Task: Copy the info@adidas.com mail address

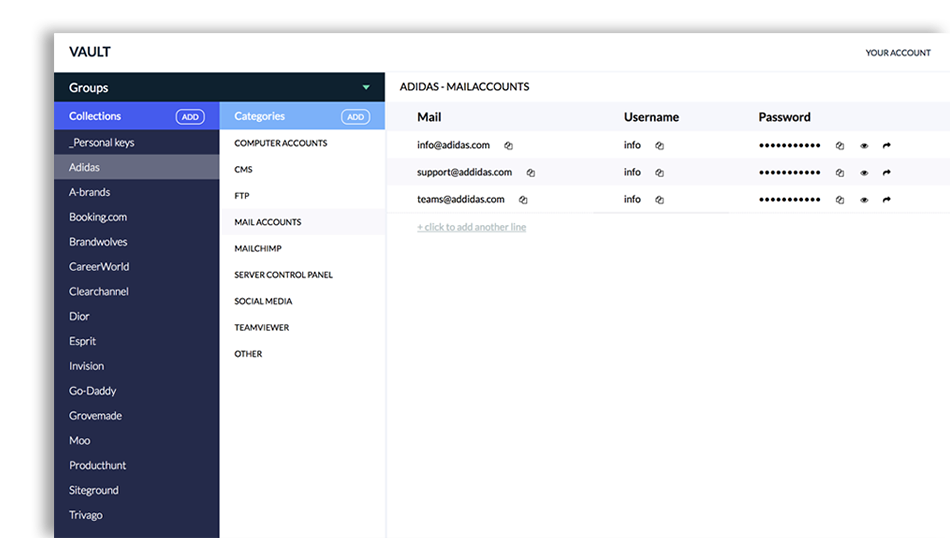Action: pos(508,145)
